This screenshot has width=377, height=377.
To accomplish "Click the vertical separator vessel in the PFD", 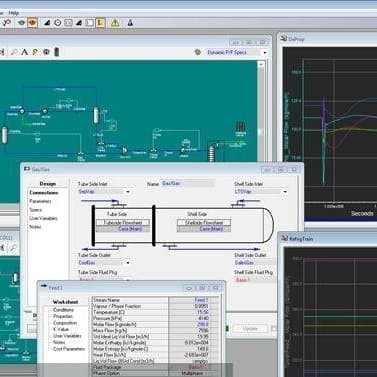I will (x=96, y=115).
